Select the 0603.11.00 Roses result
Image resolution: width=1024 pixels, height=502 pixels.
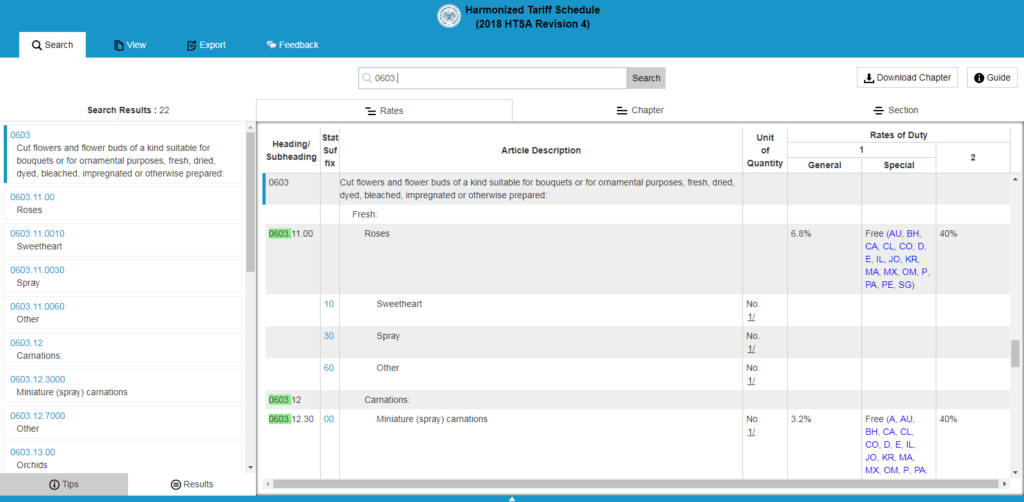[123, 204]
